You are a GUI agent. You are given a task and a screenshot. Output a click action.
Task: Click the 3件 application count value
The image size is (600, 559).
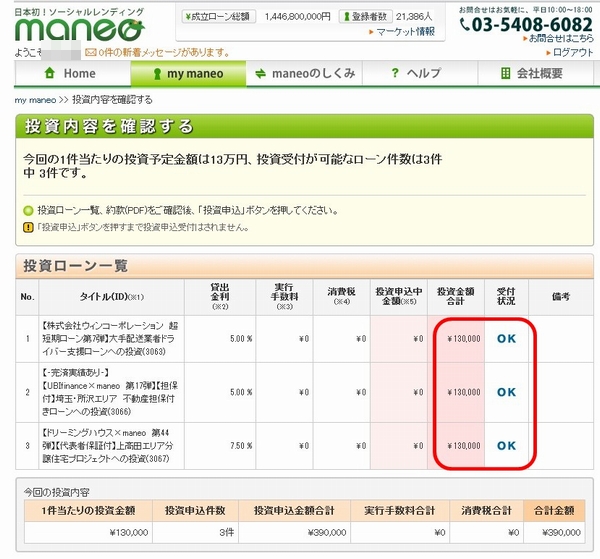[227, 532]
